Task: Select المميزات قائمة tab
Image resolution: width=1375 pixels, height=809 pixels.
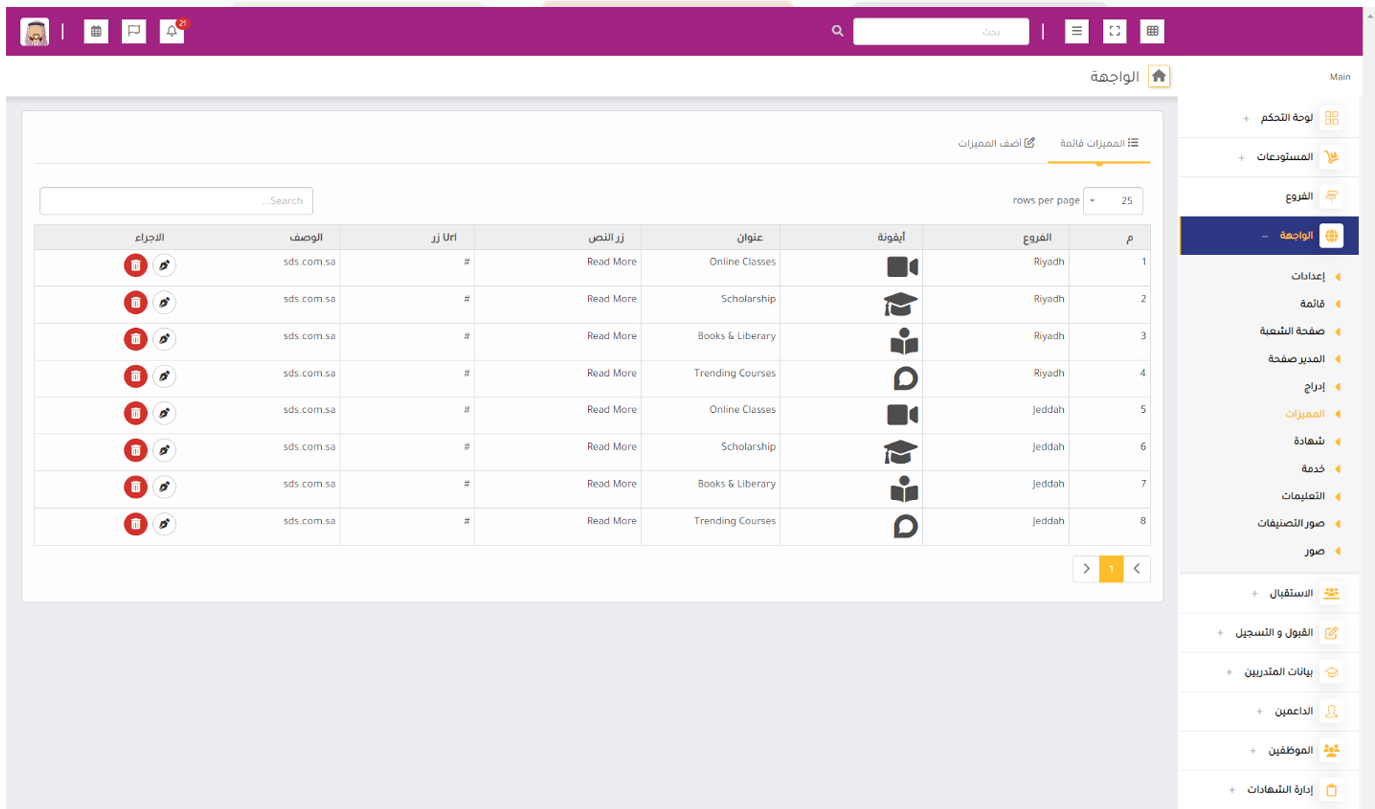Action: pos(1099,144)
